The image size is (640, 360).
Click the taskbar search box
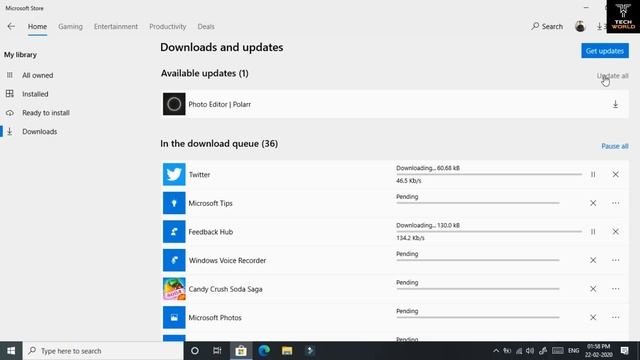coord(103,351)
